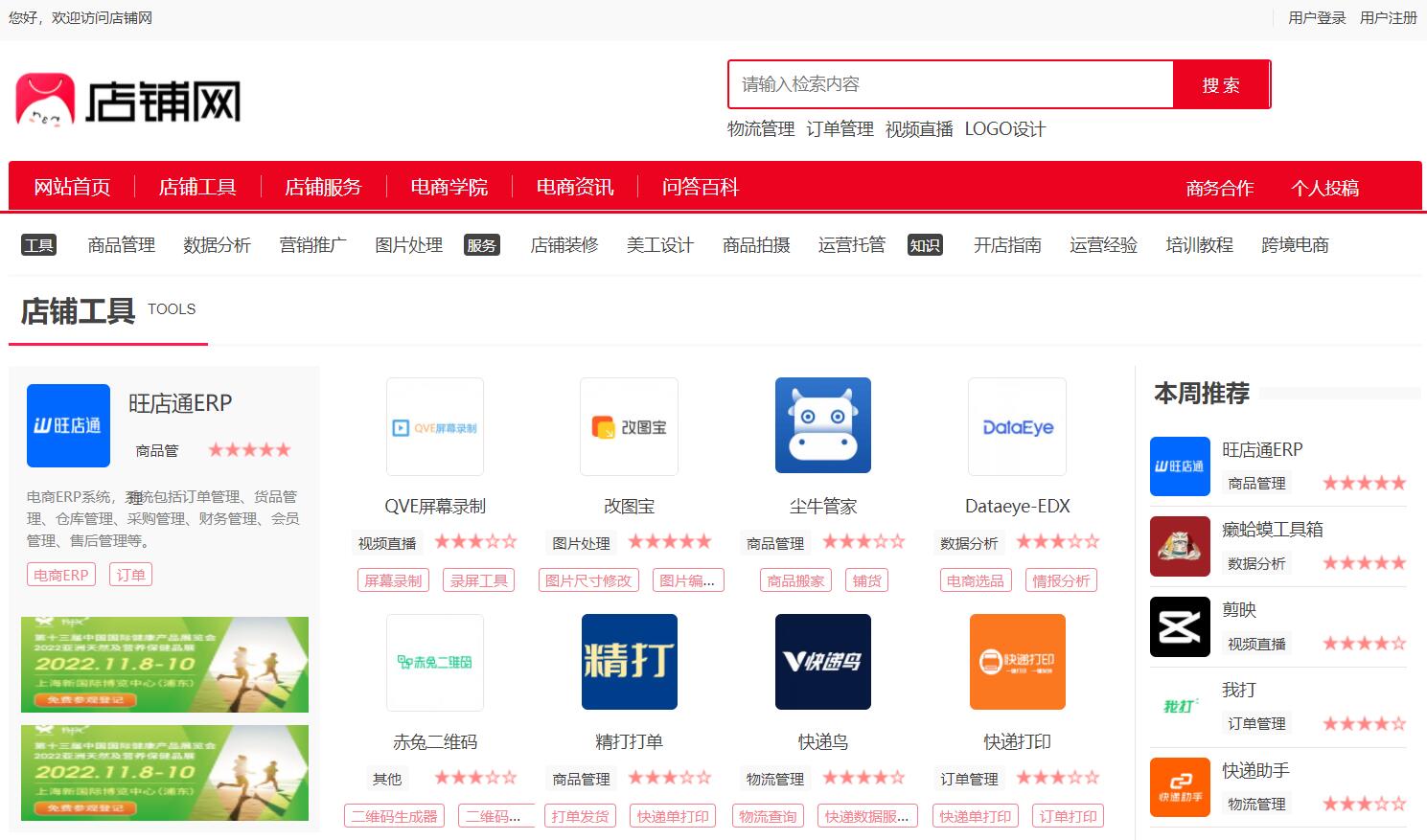Go to the 问答百科 nav item
Screen dimensions: 1427x840
click(700, 187)
